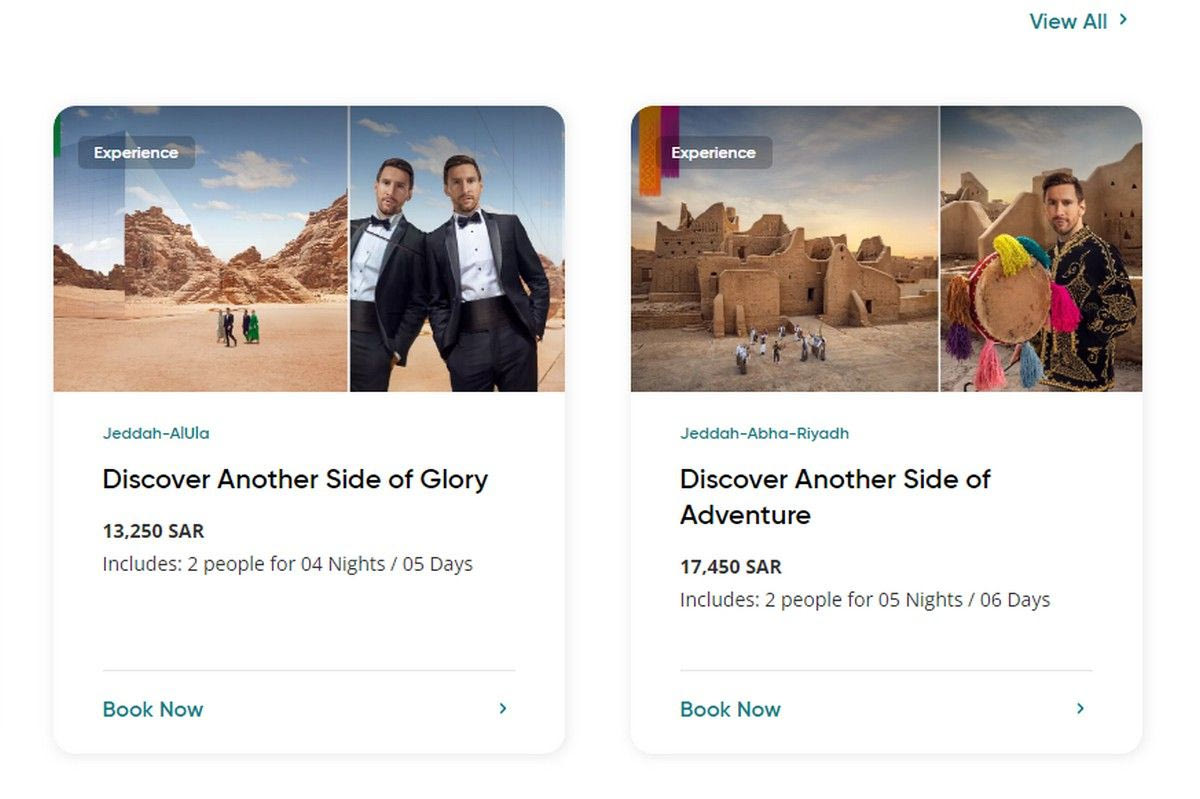
Task: Click the chevron arrow beside View All
Action: (x=1123, y=19)
